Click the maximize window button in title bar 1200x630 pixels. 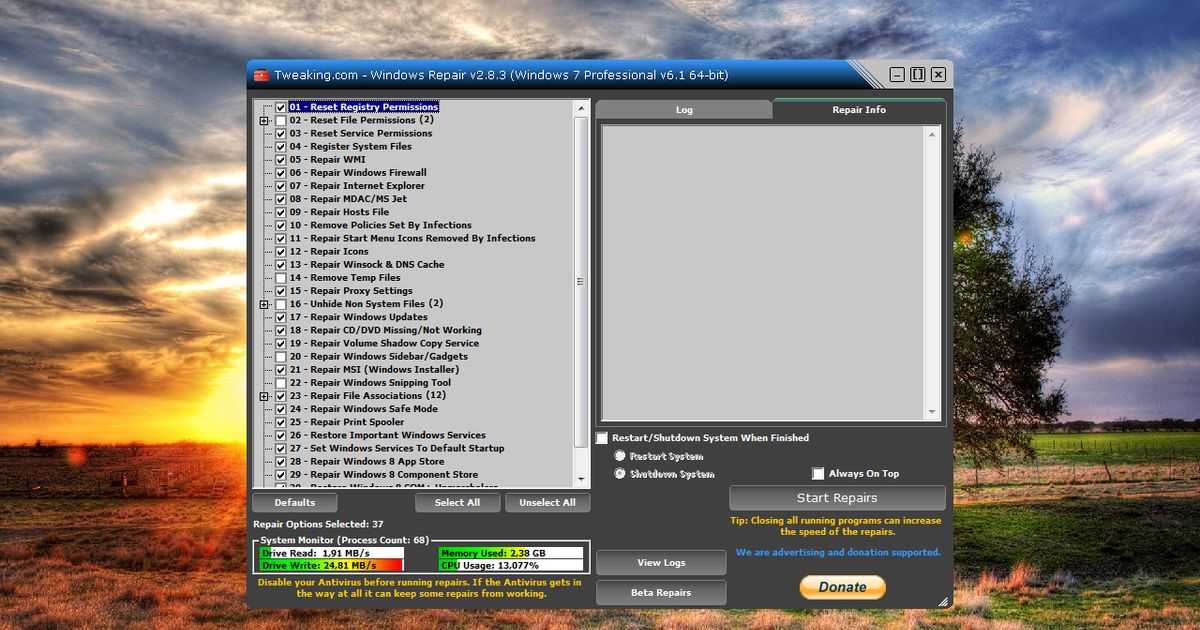(917, 75)
